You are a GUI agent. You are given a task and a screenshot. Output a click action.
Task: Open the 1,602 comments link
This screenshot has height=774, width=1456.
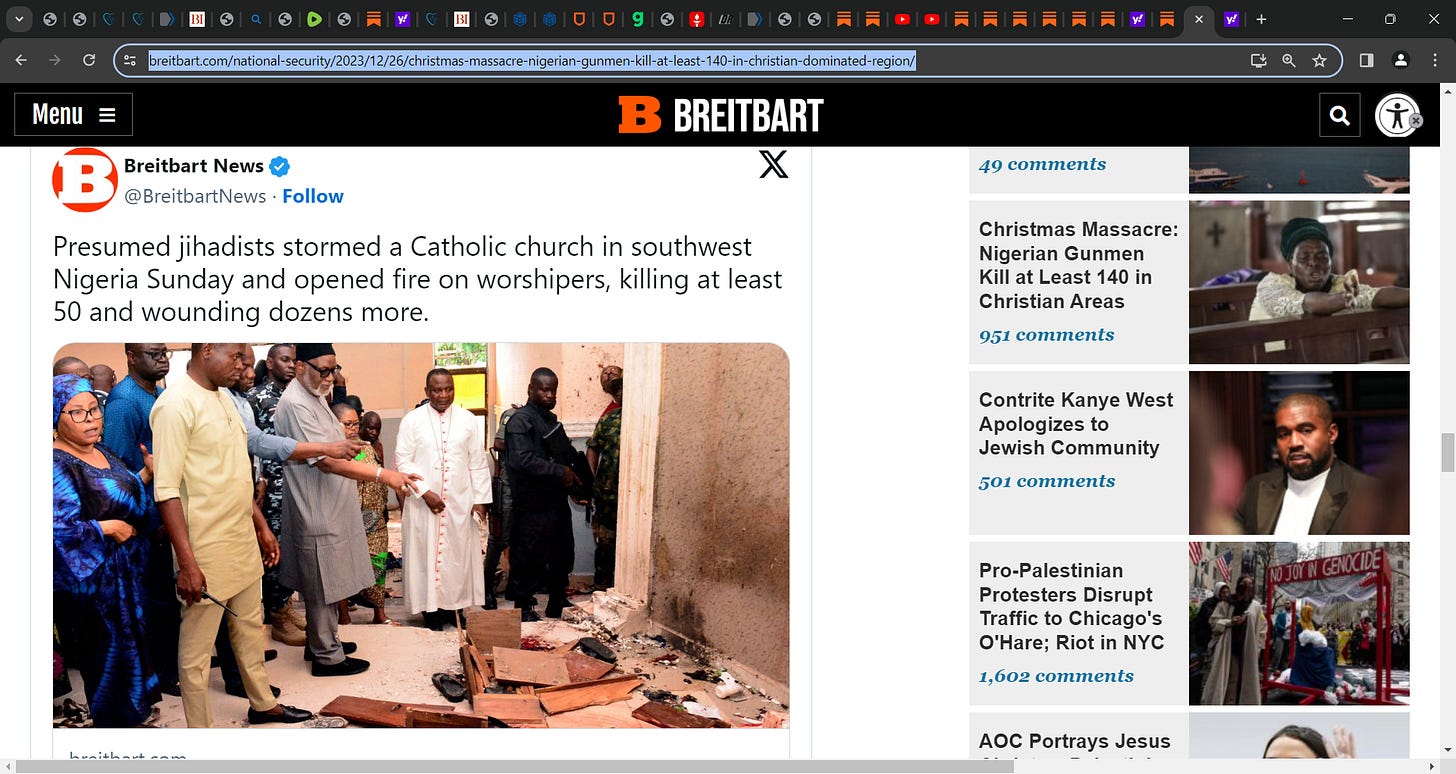tap(1056, 676)
